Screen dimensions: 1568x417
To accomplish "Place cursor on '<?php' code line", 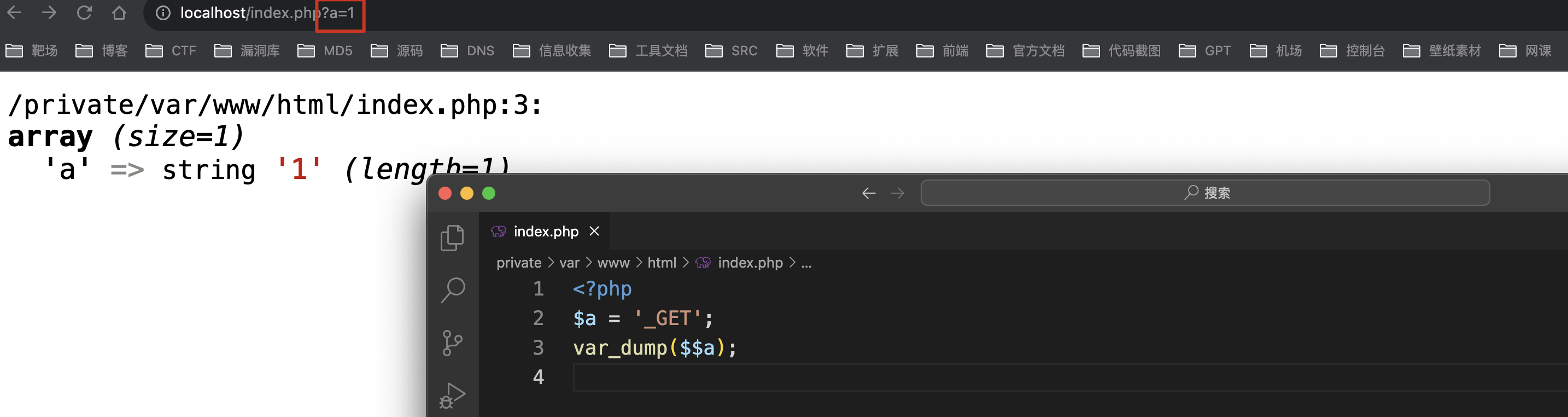I will click(602, 289).
